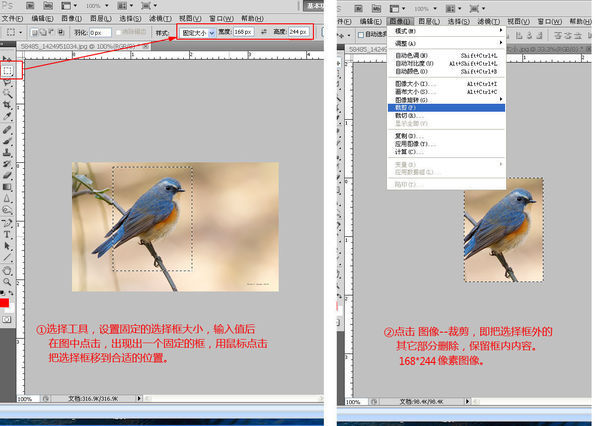Launch Bridge from left window's top bar
The height and width of the screenshot is (426, 600).
click(30, 6)
